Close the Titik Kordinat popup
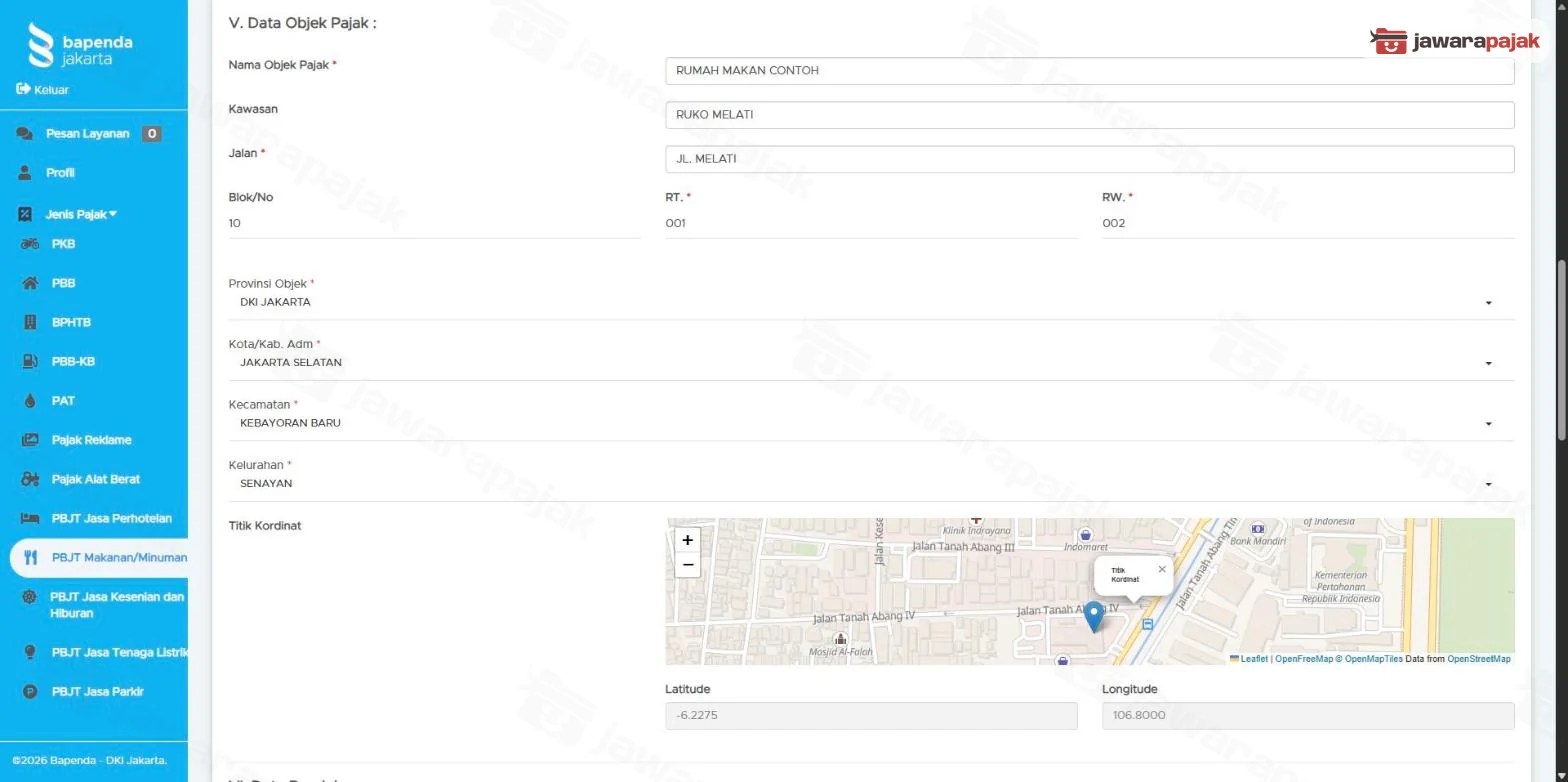Viewport: 1568px width, 782px height. pyautogui.click(x=1161, y=569)
